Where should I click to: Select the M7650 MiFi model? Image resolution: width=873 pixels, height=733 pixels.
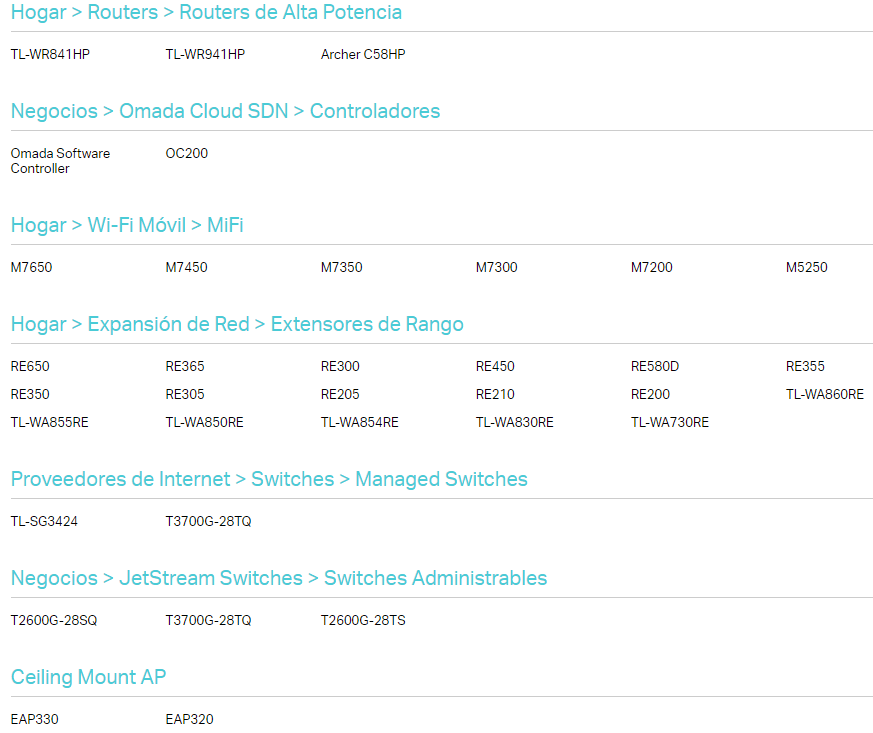click(x=31, y=268)
